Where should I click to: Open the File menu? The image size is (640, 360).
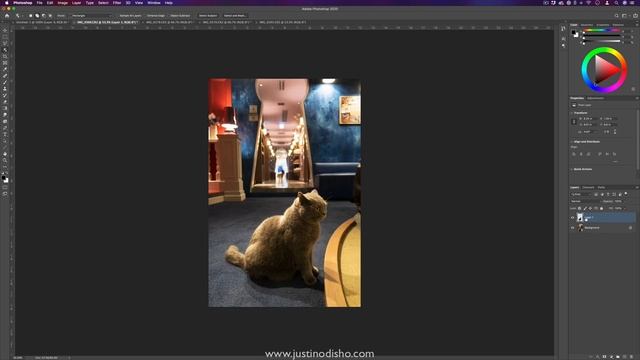click(40, 3)
